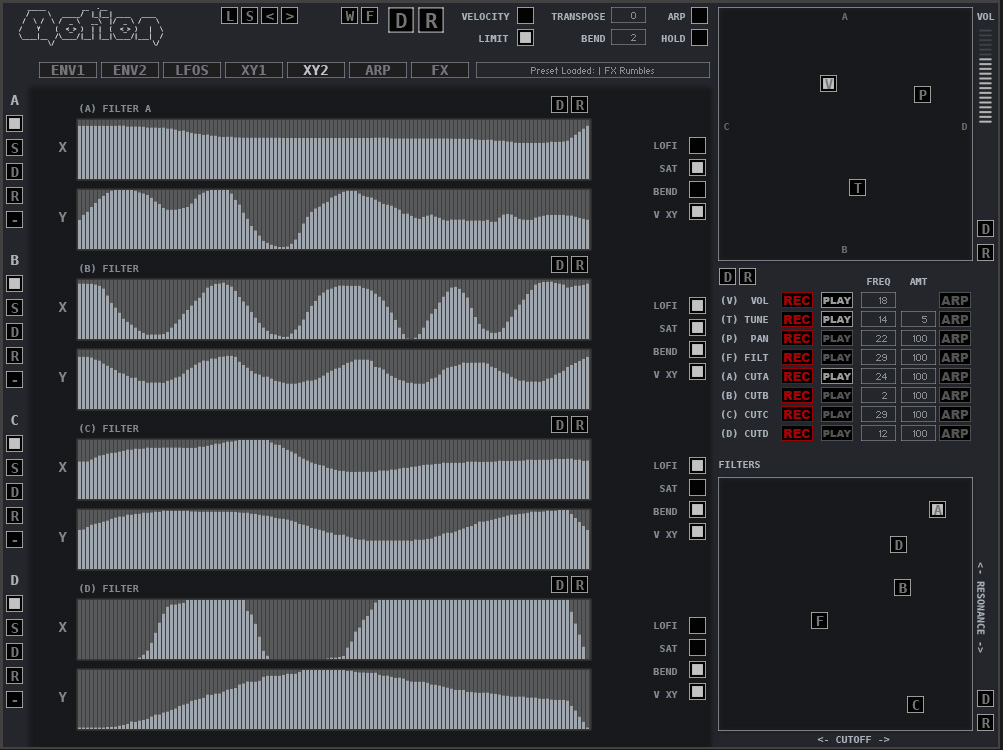Click the W button in top toolbar
The width and height of the screenshot is (1003, 750).
coord(349,15)
